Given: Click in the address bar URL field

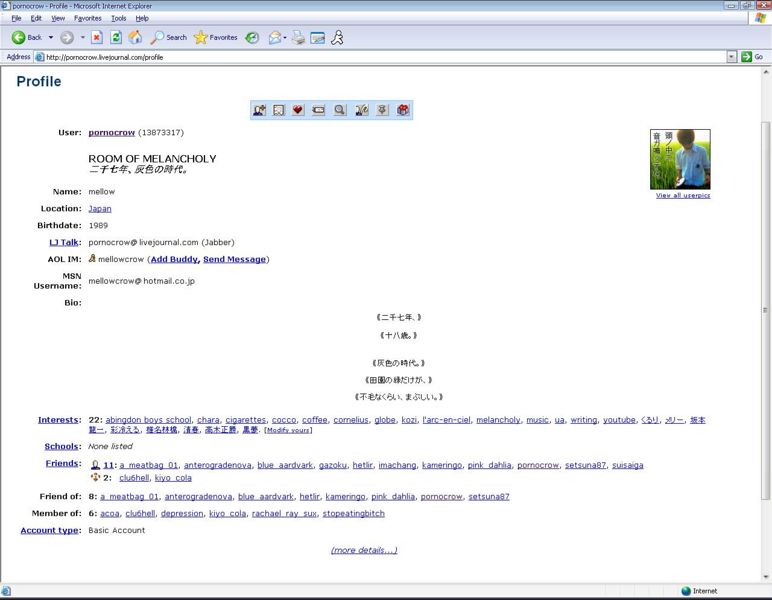Looking at the screenshot, I should (380, 57).
